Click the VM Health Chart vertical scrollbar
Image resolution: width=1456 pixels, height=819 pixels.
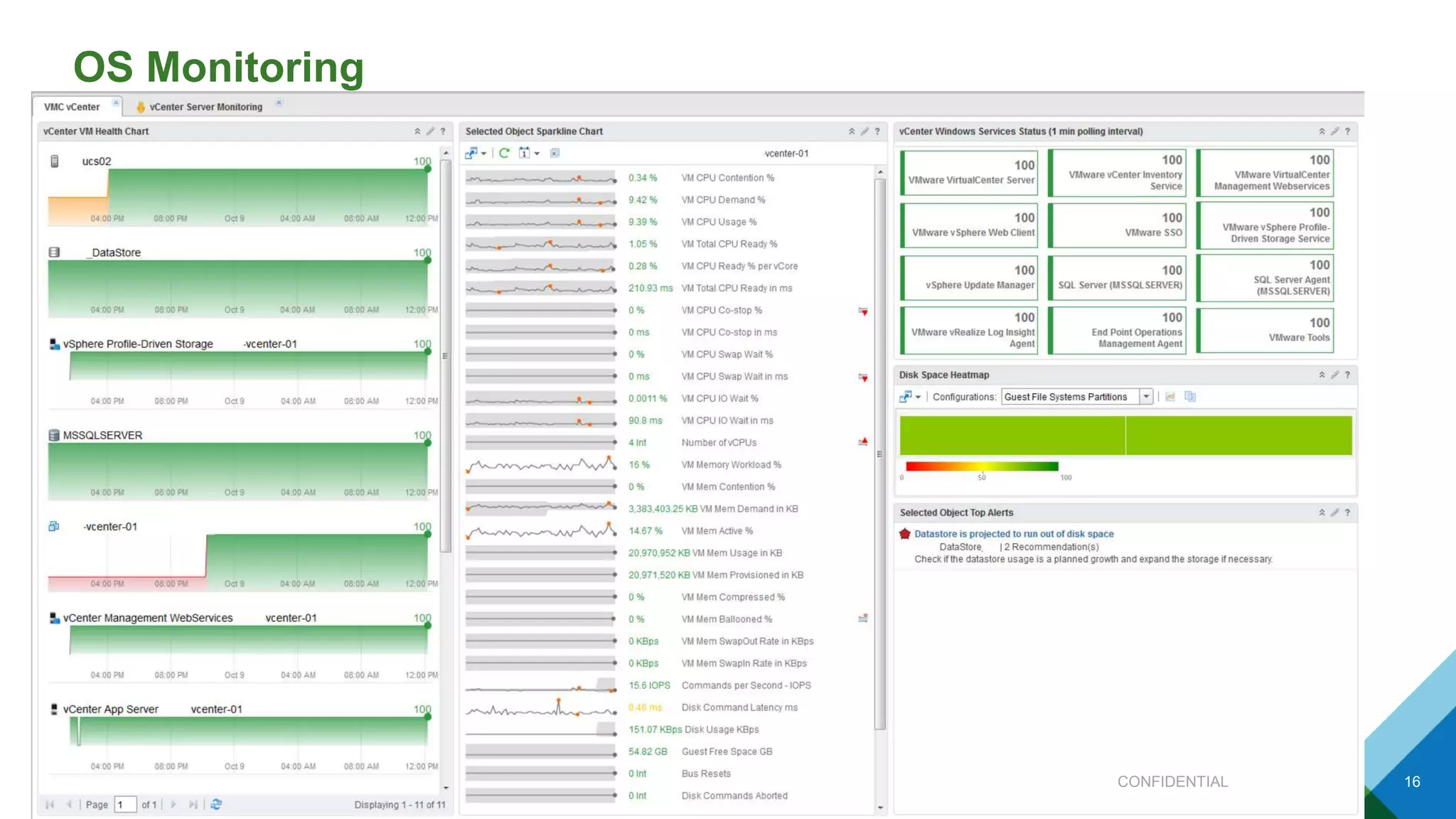click(446, 355)
